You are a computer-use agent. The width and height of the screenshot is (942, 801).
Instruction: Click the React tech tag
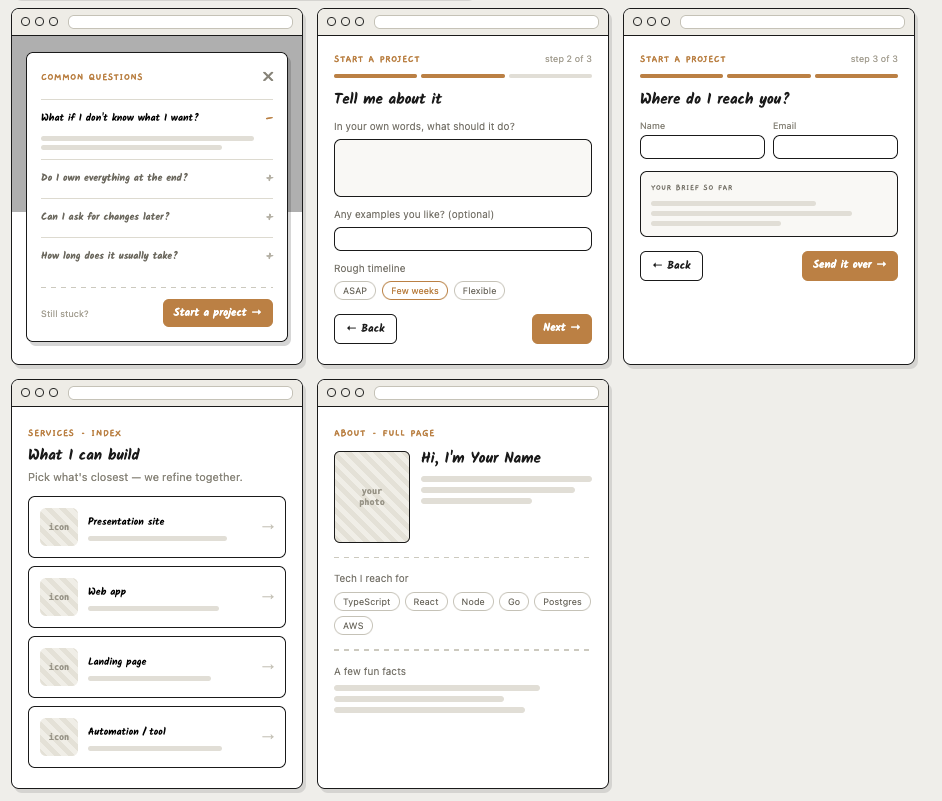click(x=426, y=602)
